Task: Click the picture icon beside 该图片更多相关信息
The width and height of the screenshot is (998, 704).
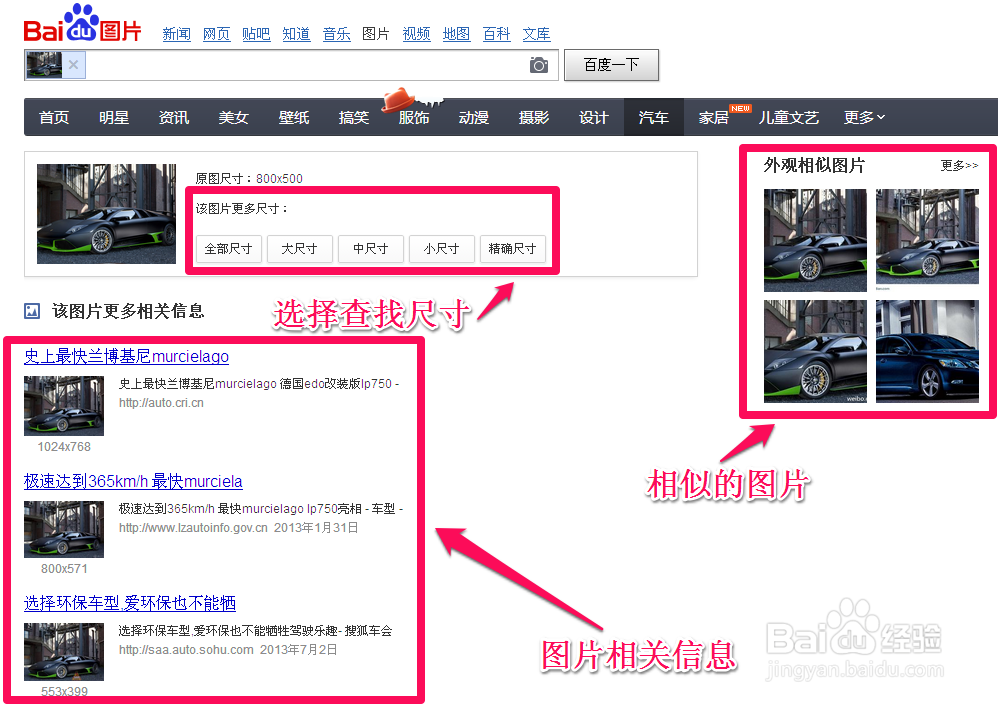Action: tap(32, 311)
